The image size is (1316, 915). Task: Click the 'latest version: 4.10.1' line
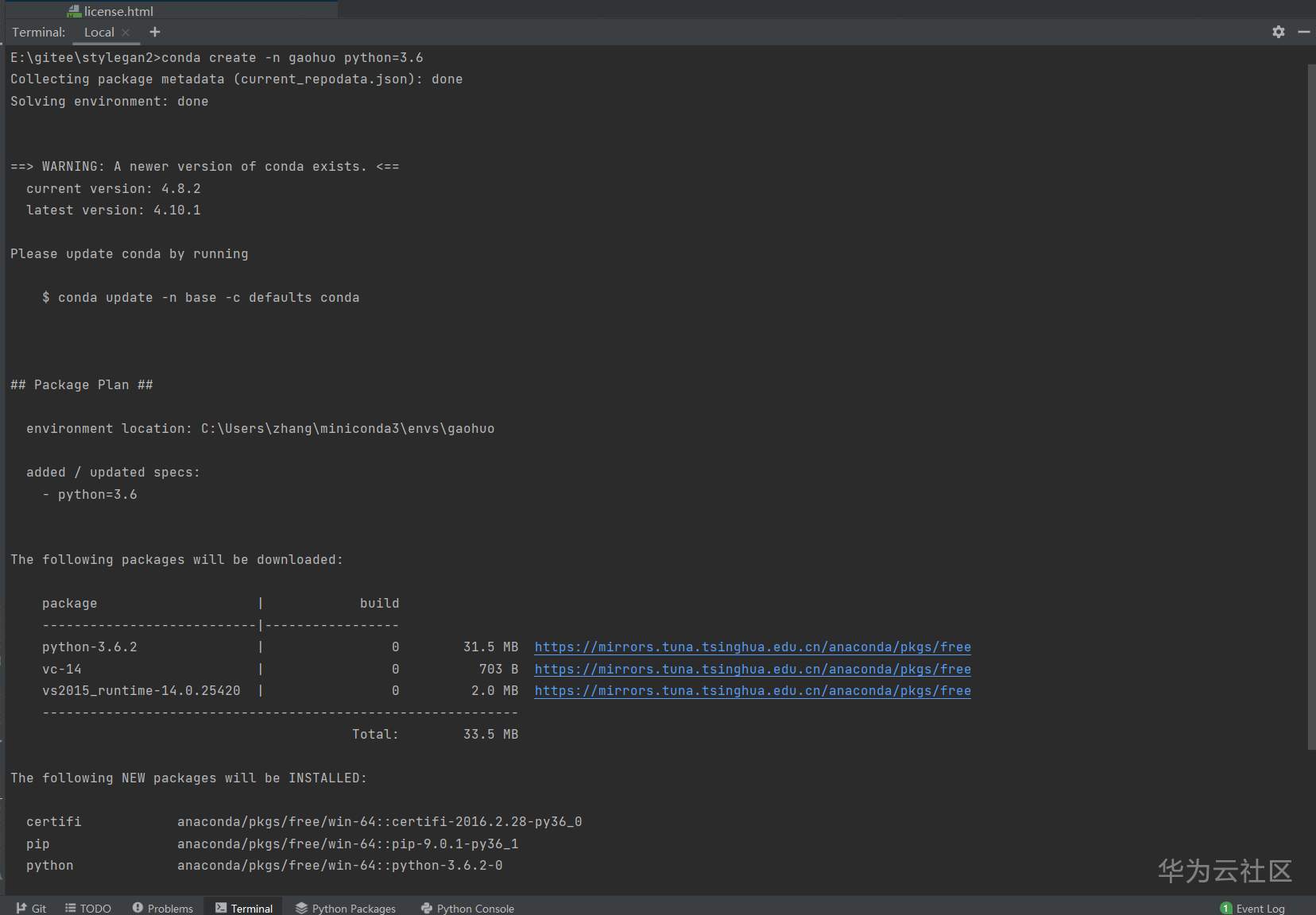click(114, 210)
